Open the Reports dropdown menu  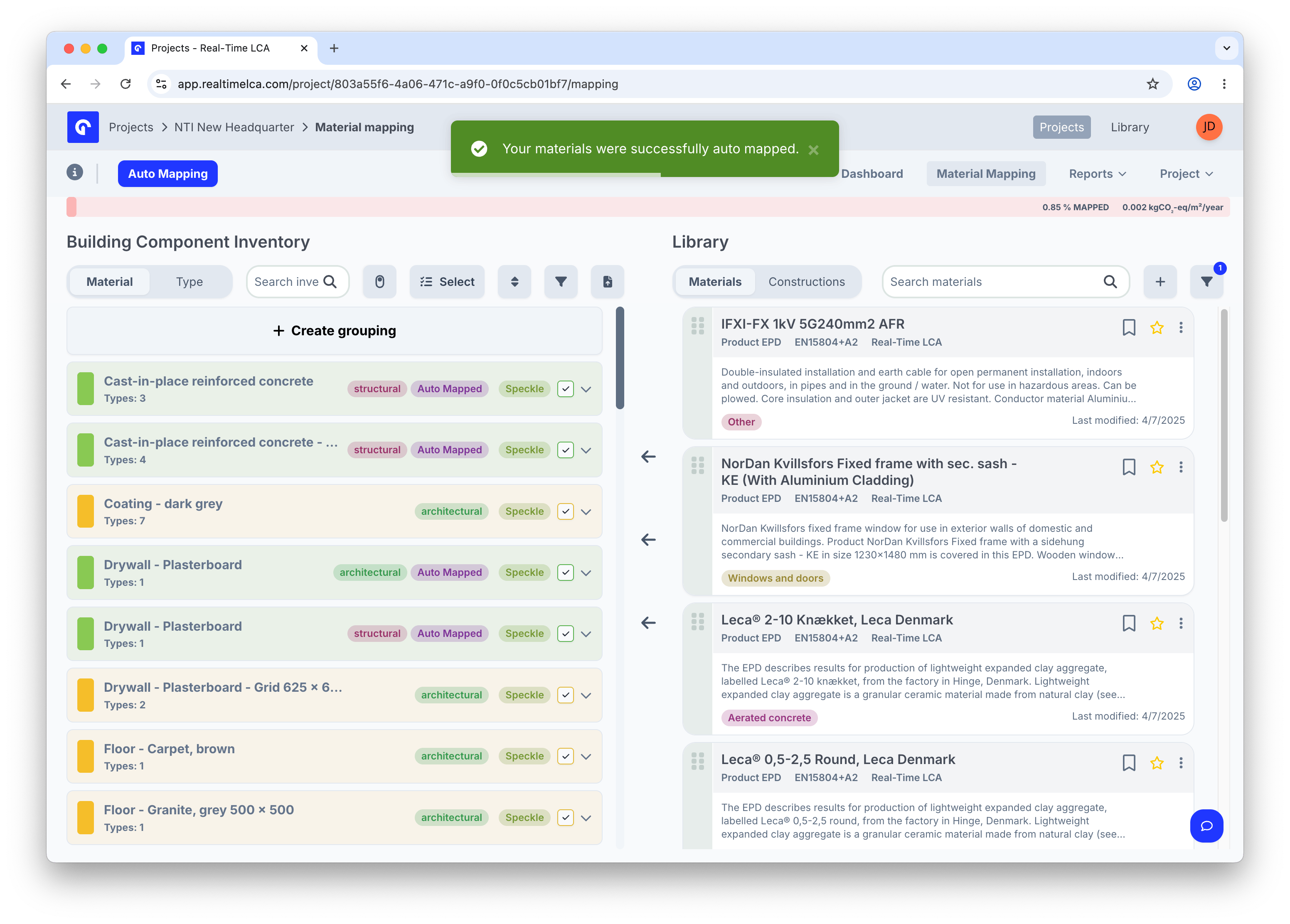tap(1097, 173)
